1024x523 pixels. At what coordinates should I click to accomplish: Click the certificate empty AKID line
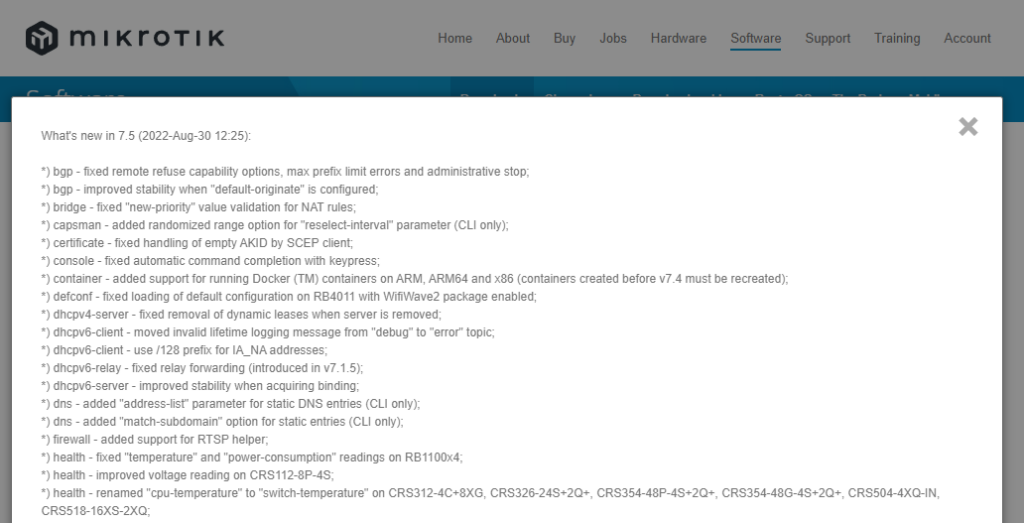pyautogui.click(x=197, y=243)
